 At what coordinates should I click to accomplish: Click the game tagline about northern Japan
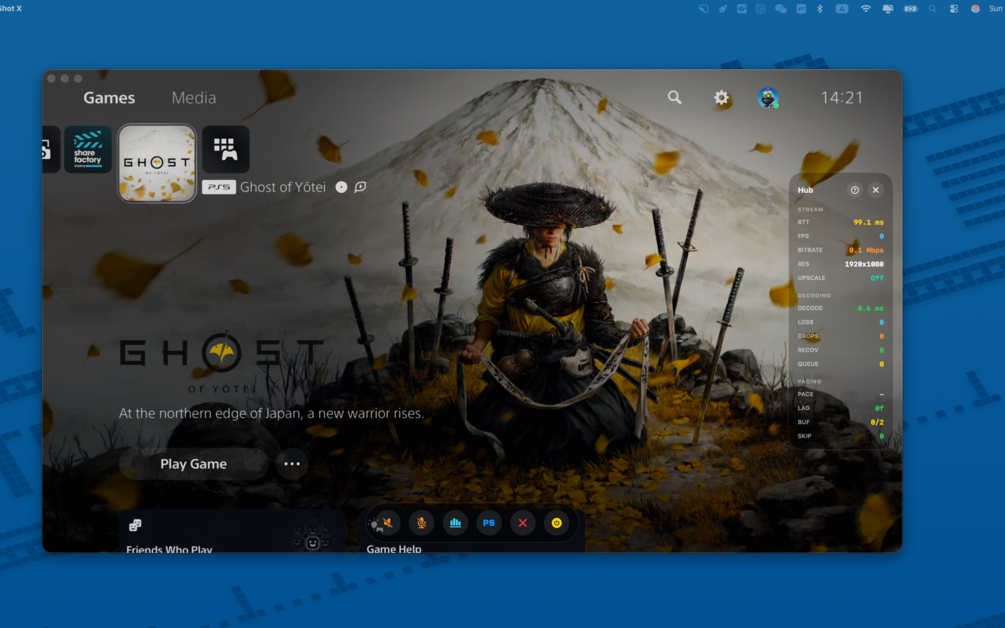271,413
